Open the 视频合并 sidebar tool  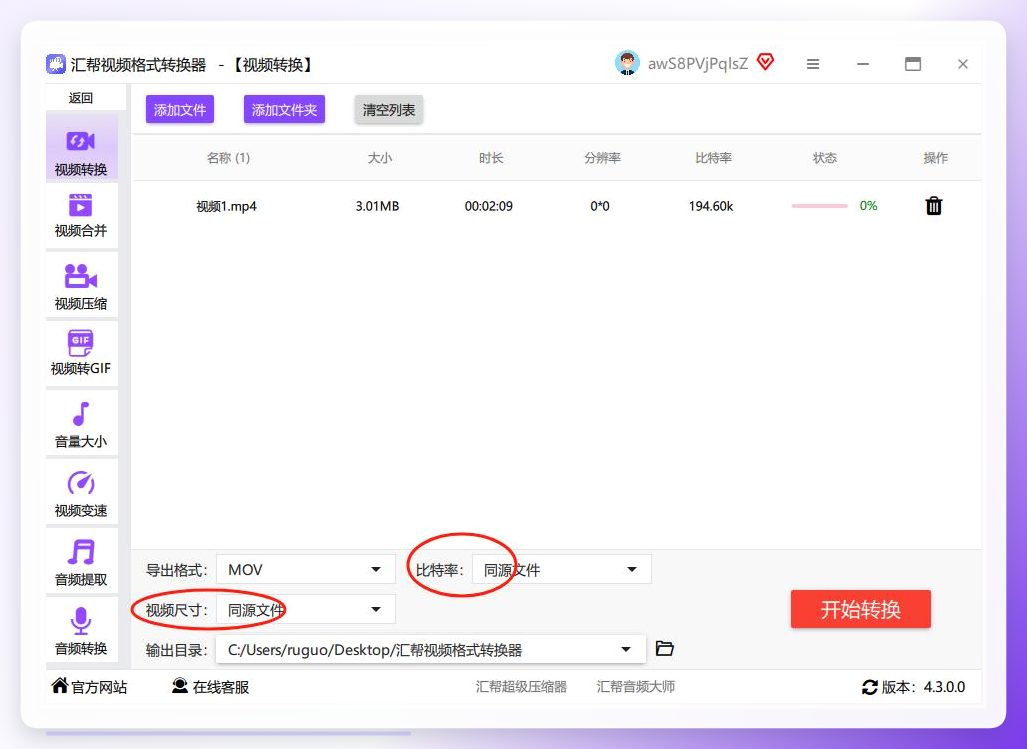(x=81, y=215)
